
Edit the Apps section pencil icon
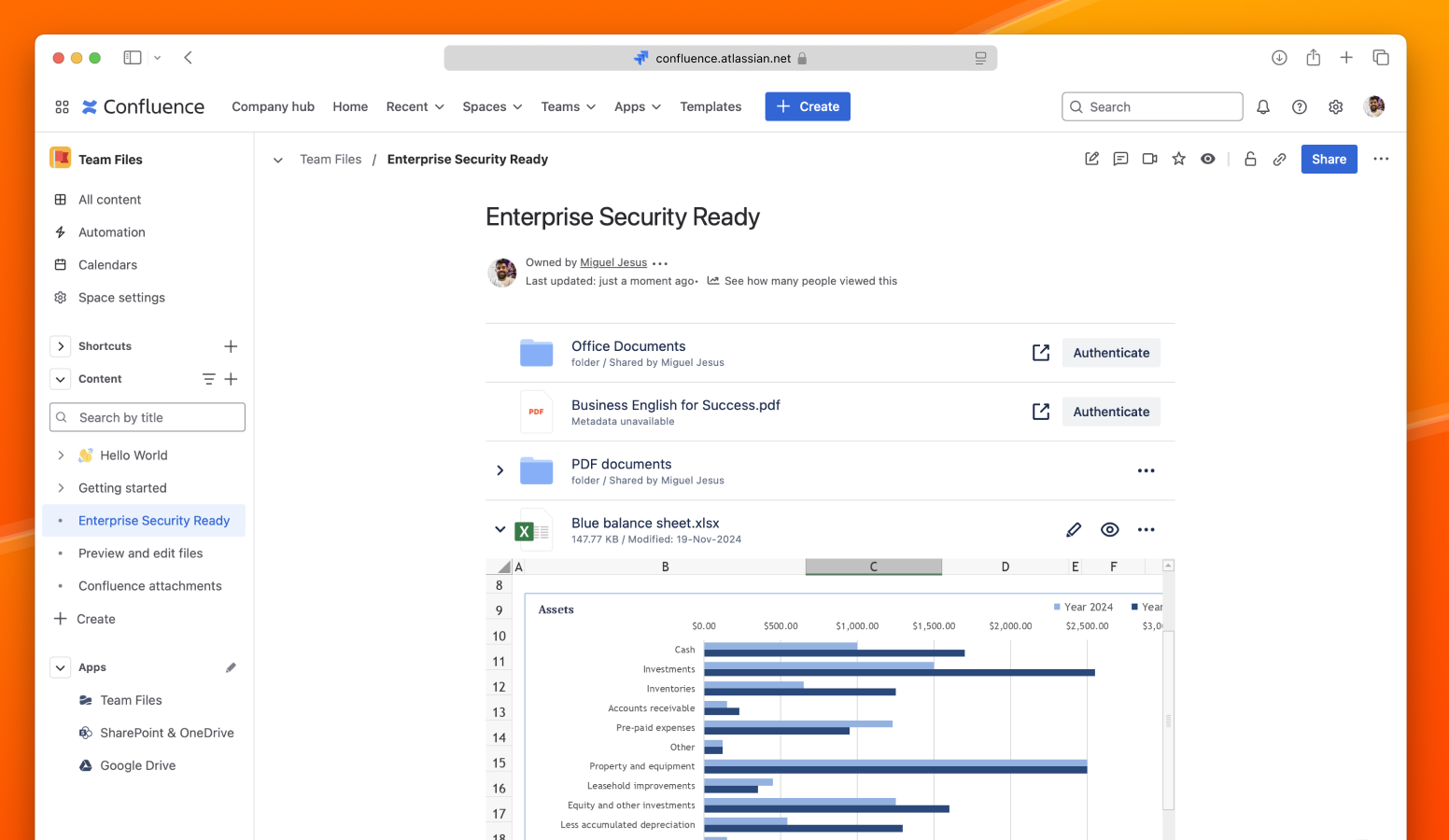231,667
